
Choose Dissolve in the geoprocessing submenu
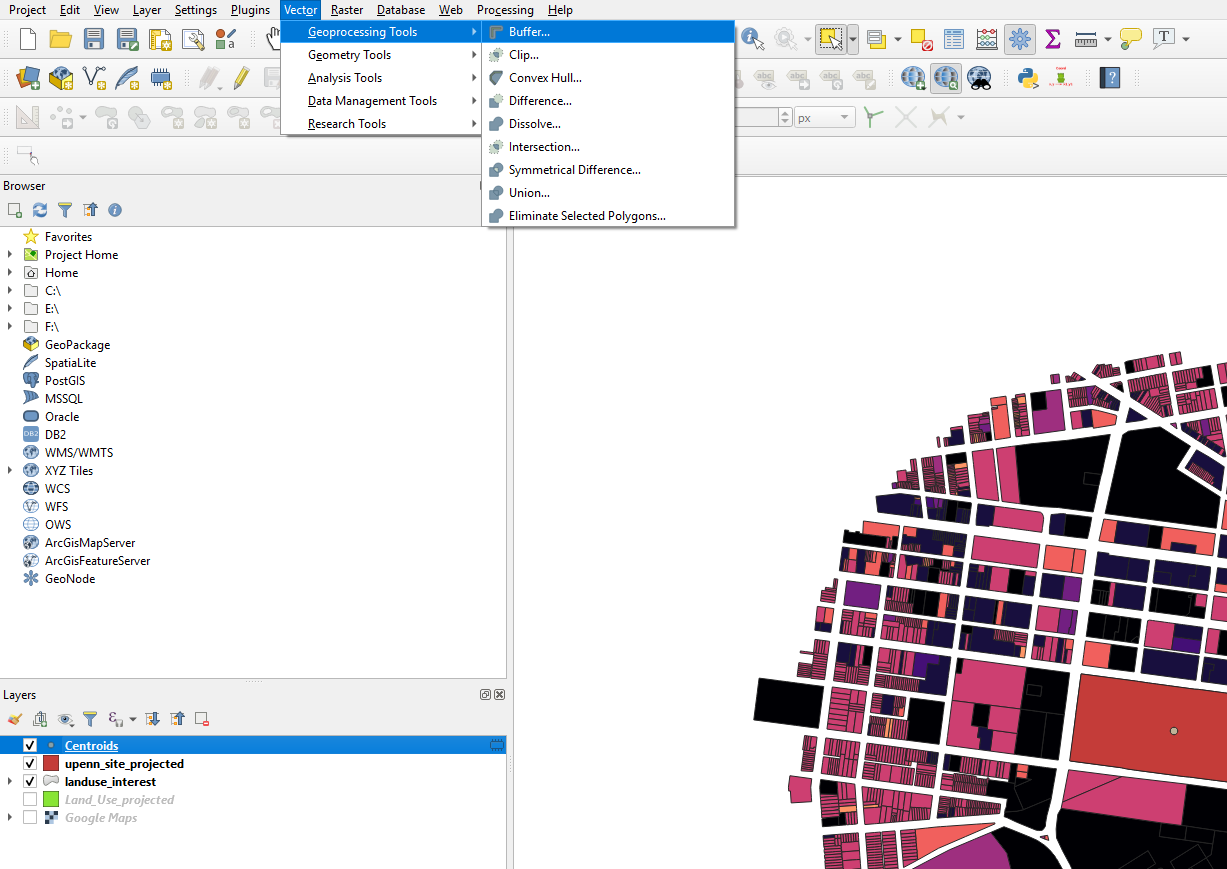pos(534,124)
